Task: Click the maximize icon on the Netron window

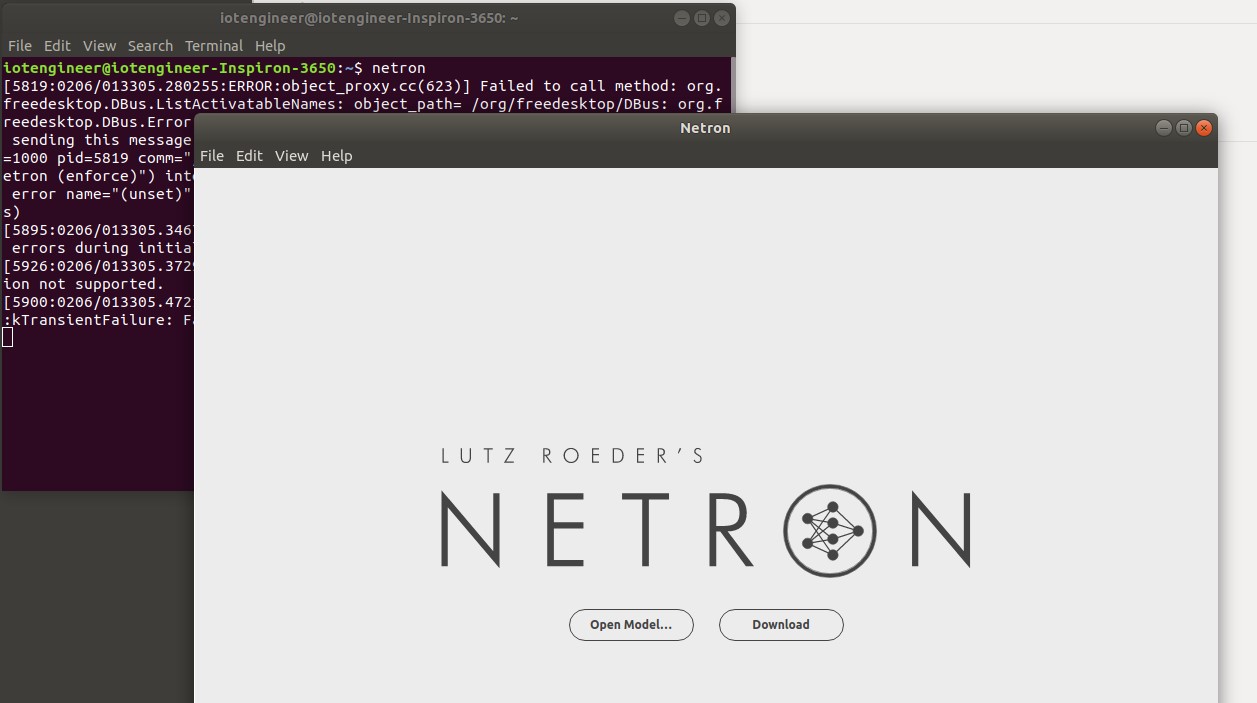Action: [x=1184, y=128]
